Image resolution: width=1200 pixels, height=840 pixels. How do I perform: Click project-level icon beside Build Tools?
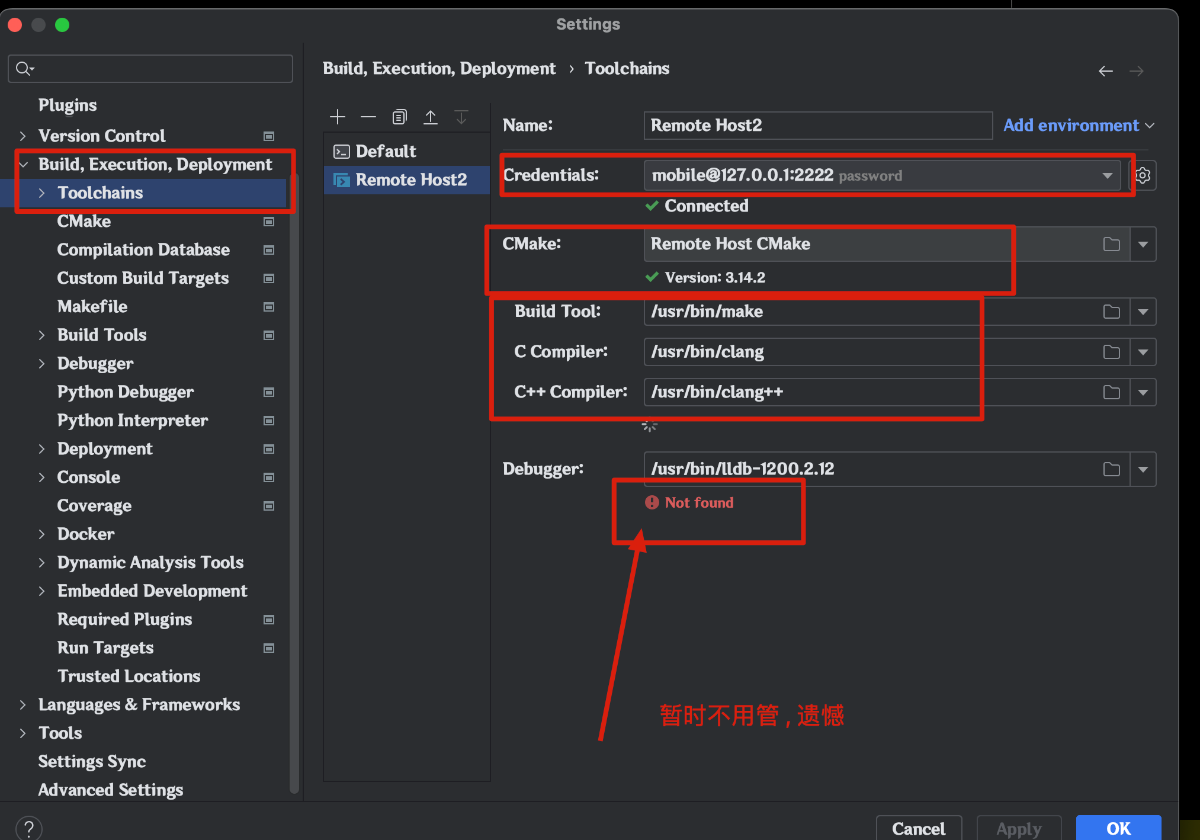pos(269,336)
